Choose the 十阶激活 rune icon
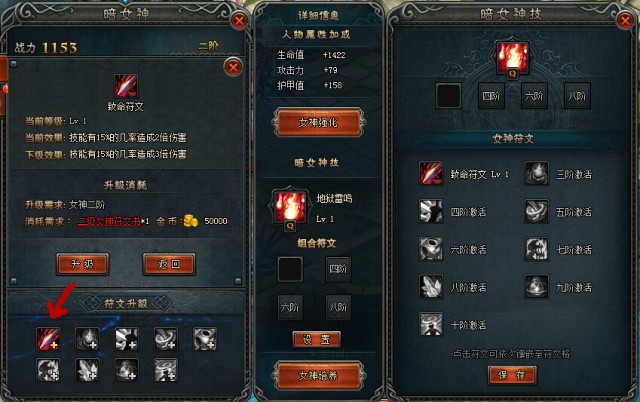 point(431,324)
